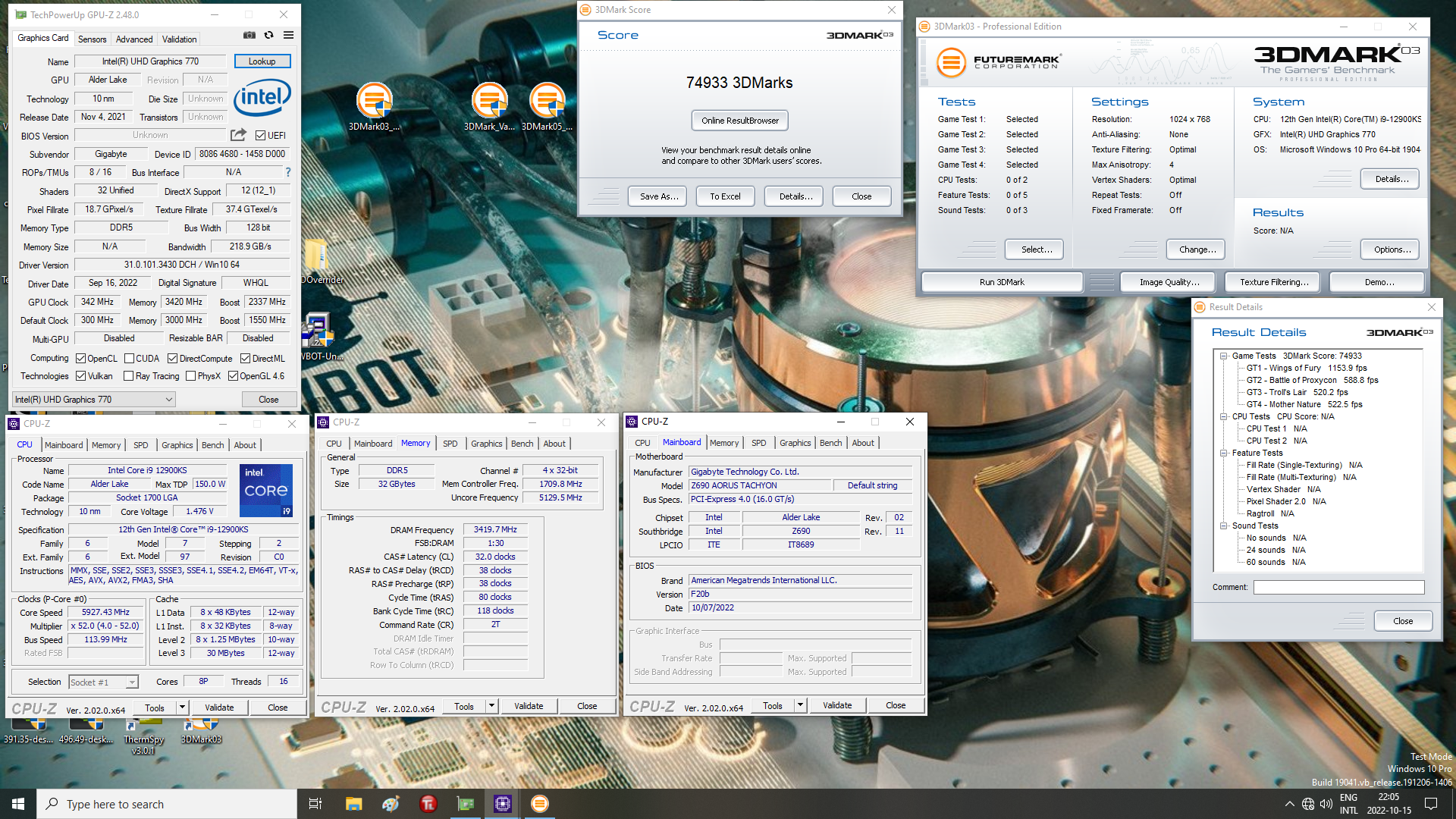Click the Image Quality... button

[1169, 282]
